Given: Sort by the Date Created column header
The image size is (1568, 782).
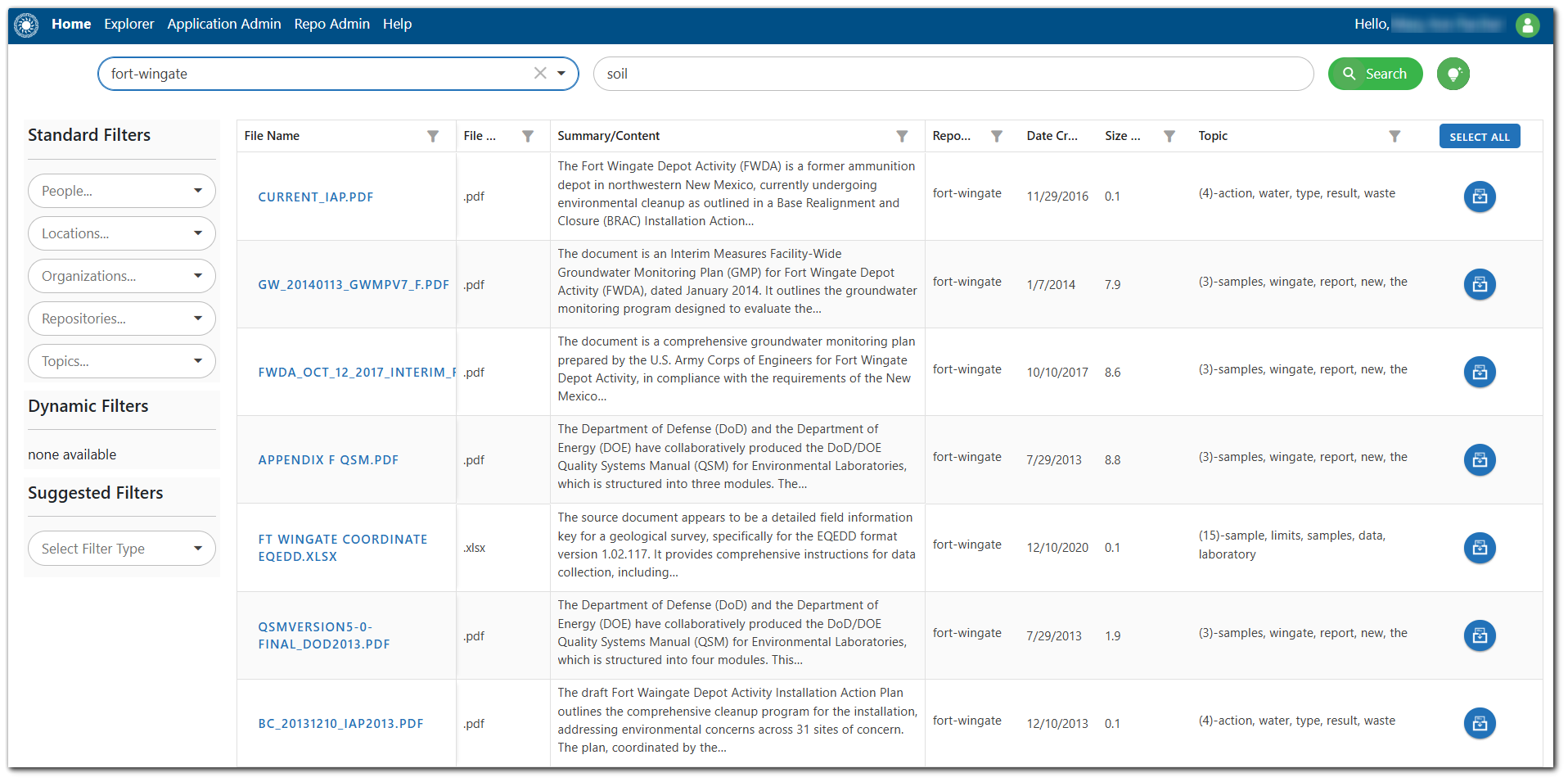Looking at the screenshot, I should 1052,136.
